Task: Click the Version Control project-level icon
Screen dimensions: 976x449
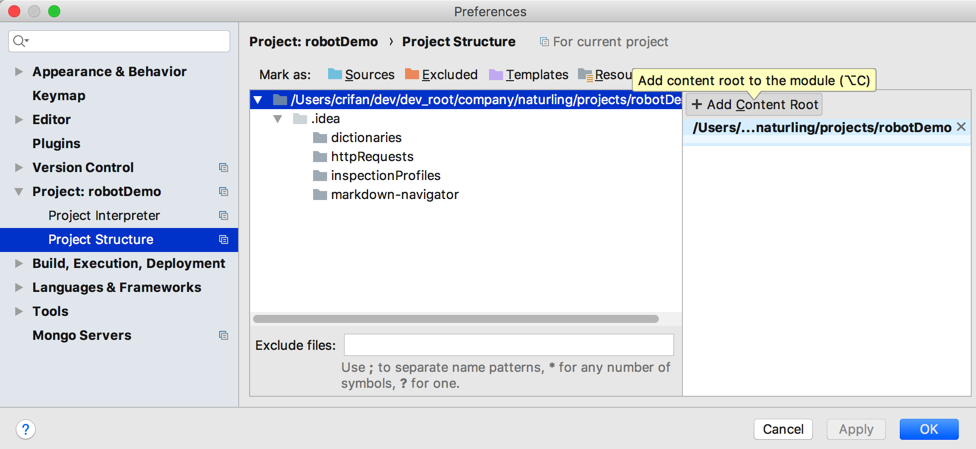Action: (x=223, y=168)
